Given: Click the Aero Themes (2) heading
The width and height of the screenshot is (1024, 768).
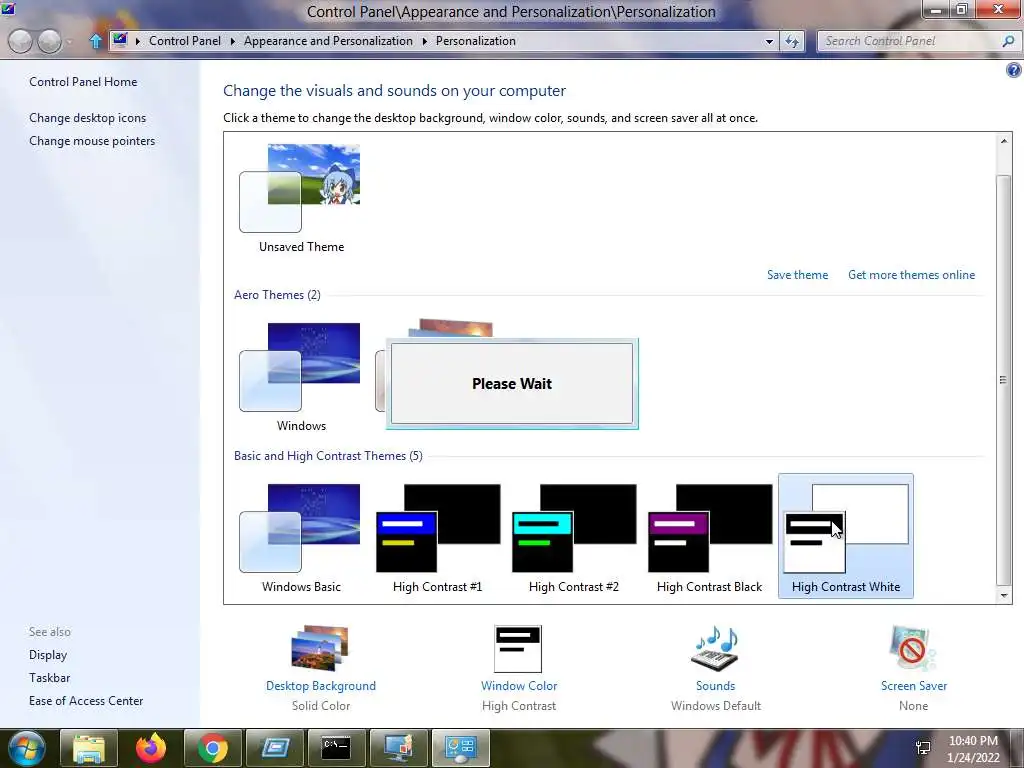Looking at the screenshot, I should click(x=277, y=295).
